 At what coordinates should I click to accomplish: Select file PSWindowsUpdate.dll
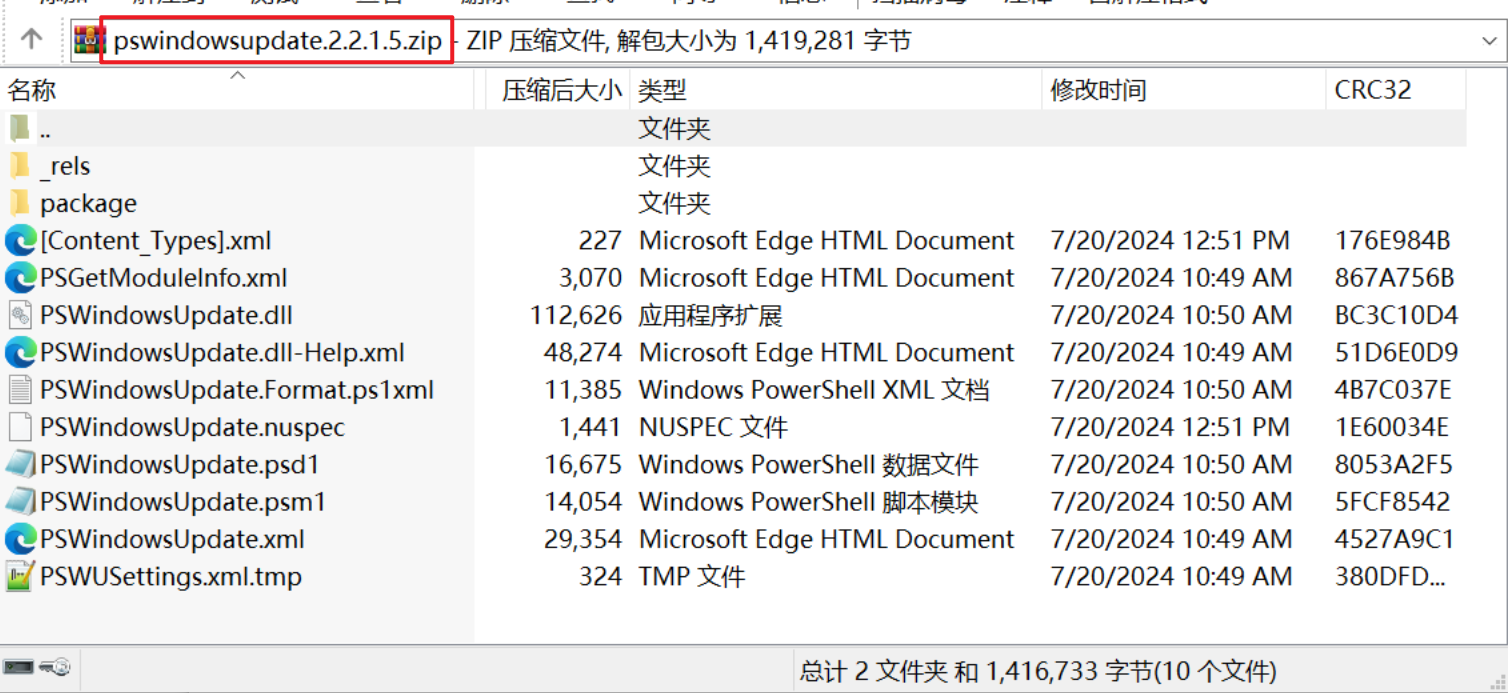166,316
